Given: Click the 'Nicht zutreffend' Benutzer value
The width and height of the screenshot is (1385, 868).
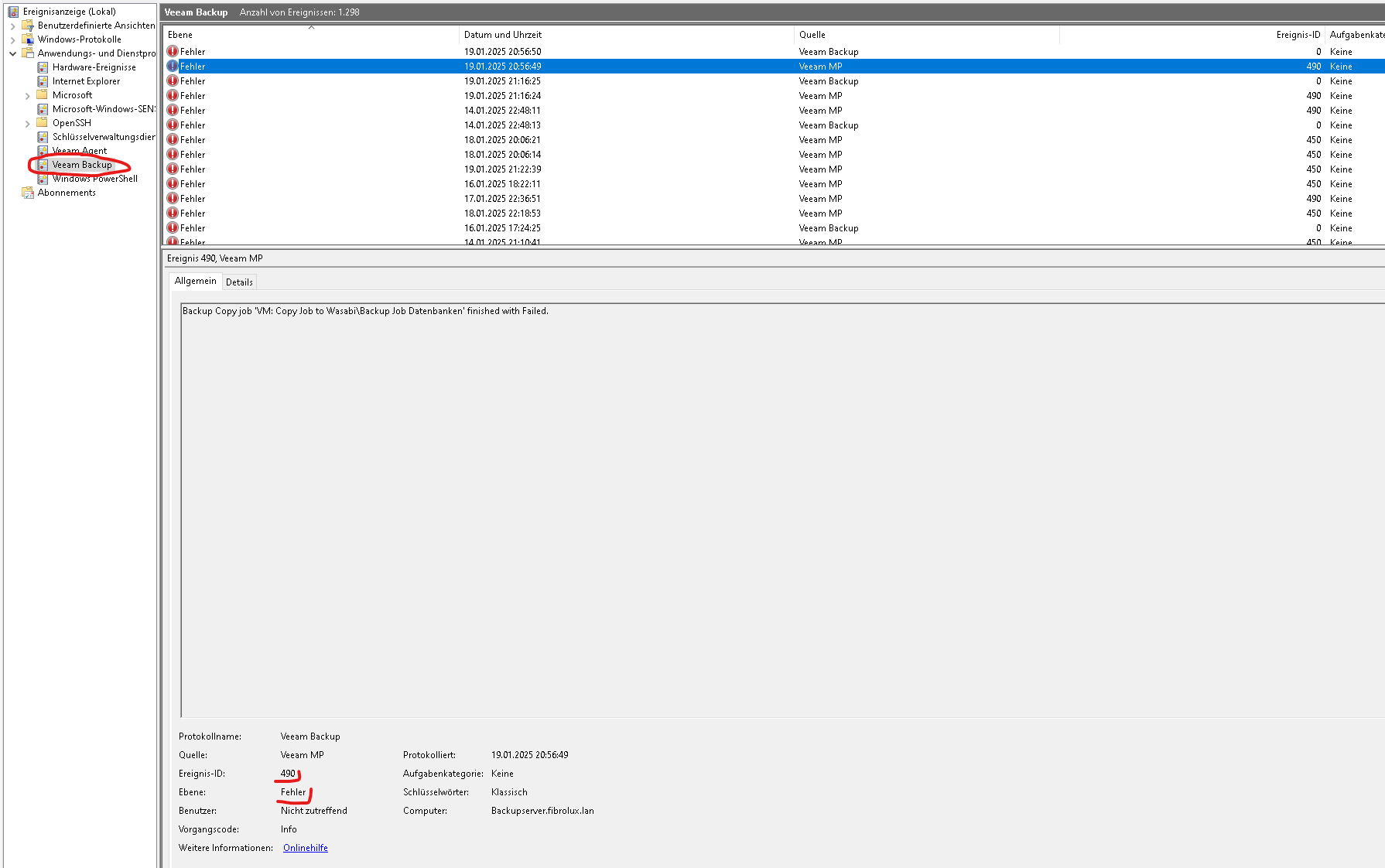Looking at the screenshot, I should [314, 811].
